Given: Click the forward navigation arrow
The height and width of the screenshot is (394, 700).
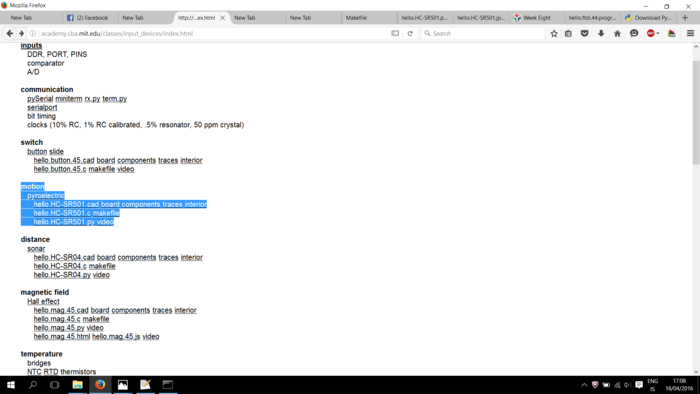Looking at the screenshot, I should click(21, 33).
